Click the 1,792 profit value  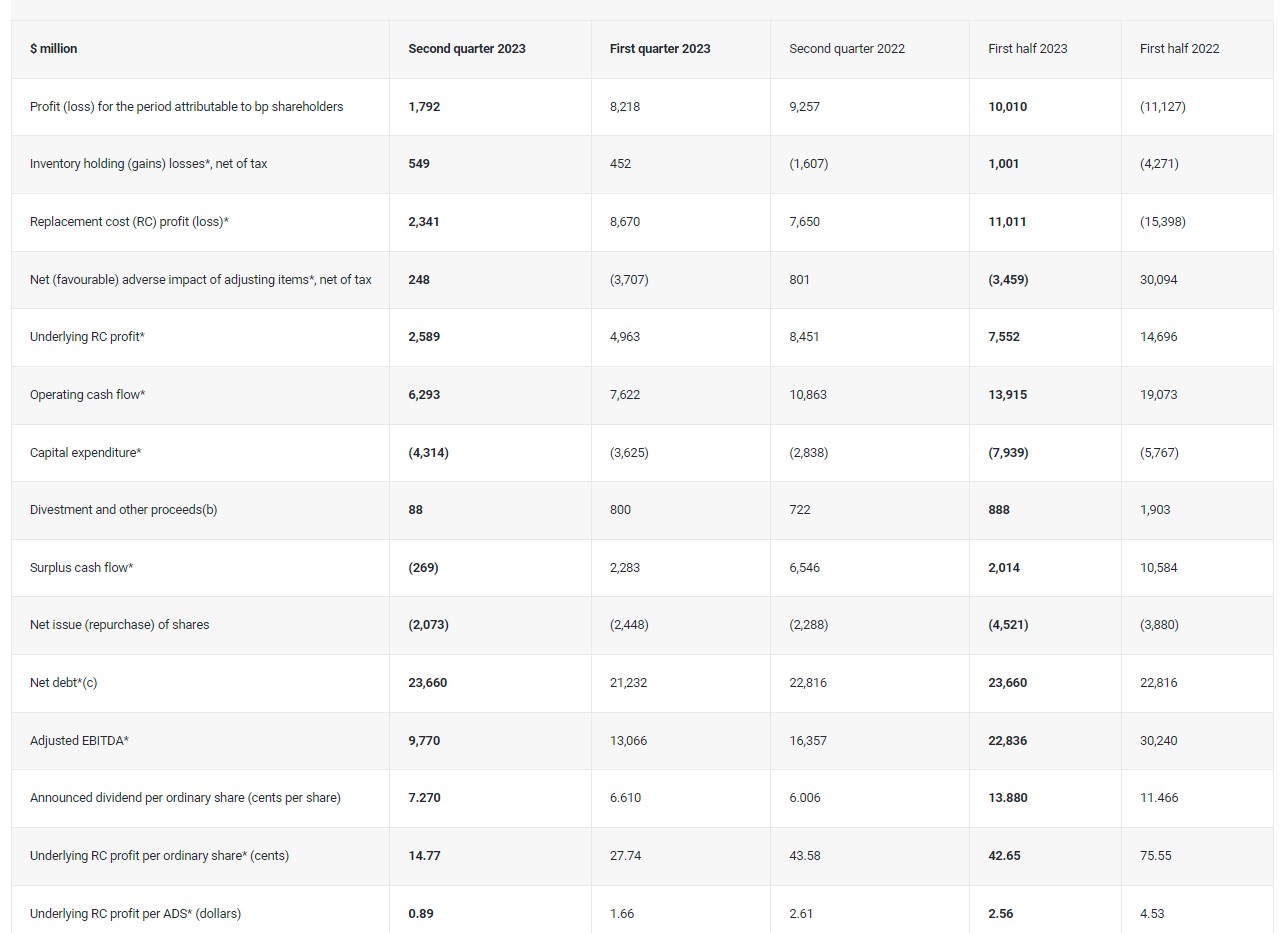[424, 107]
